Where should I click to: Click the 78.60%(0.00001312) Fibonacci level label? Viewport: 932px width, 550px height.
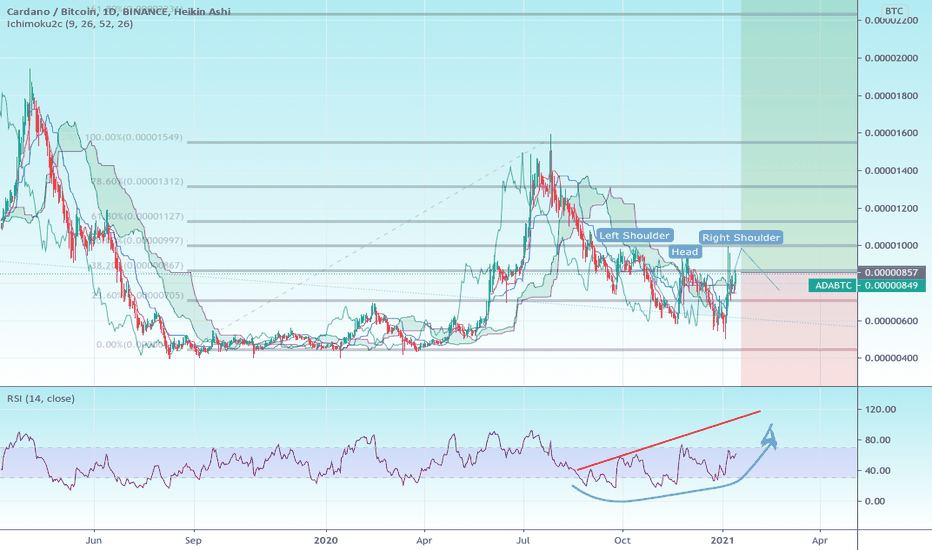137,181
